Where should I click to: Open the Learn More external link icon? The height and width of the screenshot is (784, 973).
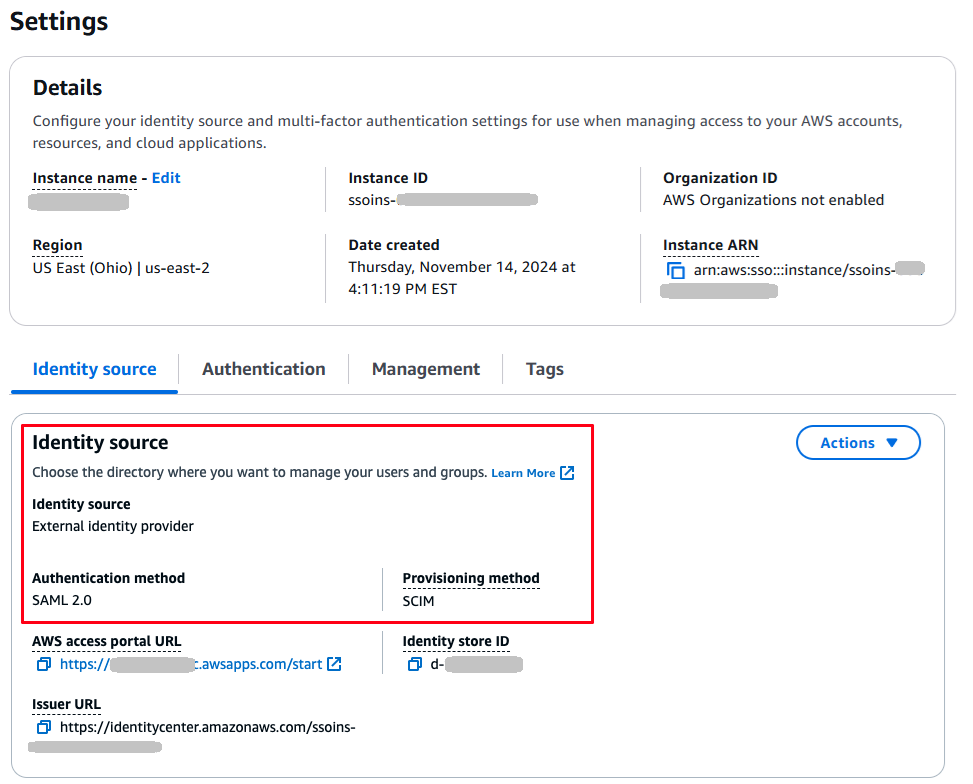(565, 472)
